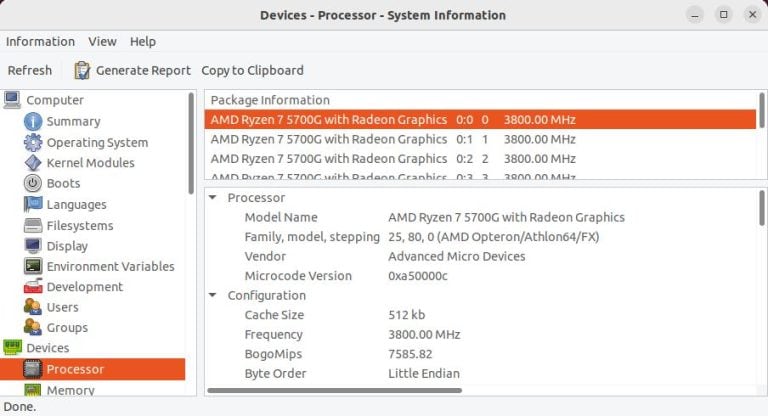This screenshot has width=768, height=416.
Task: Open the Development toolbox icon
Action: pos(33,286)
